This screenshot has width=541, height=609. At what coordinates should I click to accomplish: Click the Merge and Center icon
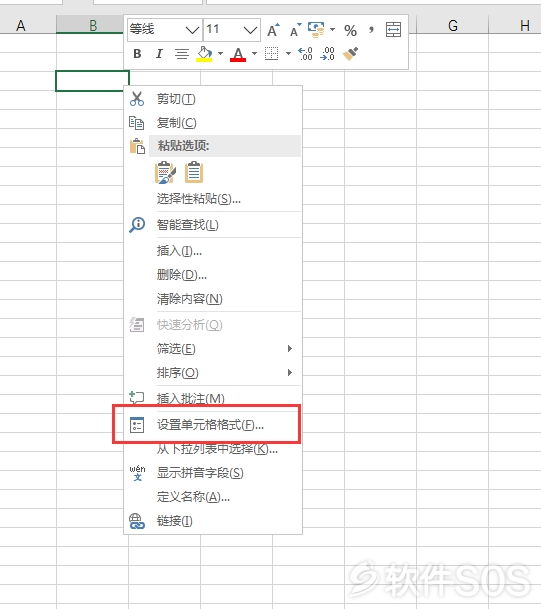coord(393,30)
